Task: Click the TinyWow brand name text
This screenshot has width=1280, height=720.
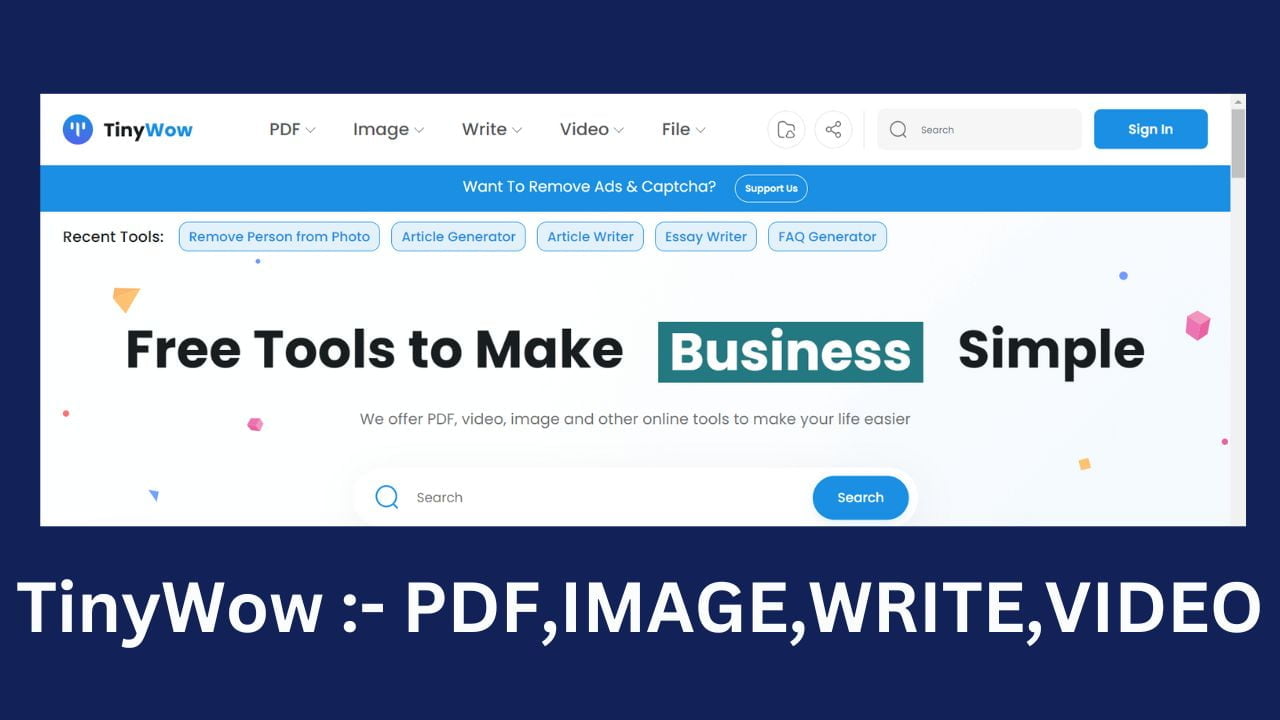Action: (148, 129)
